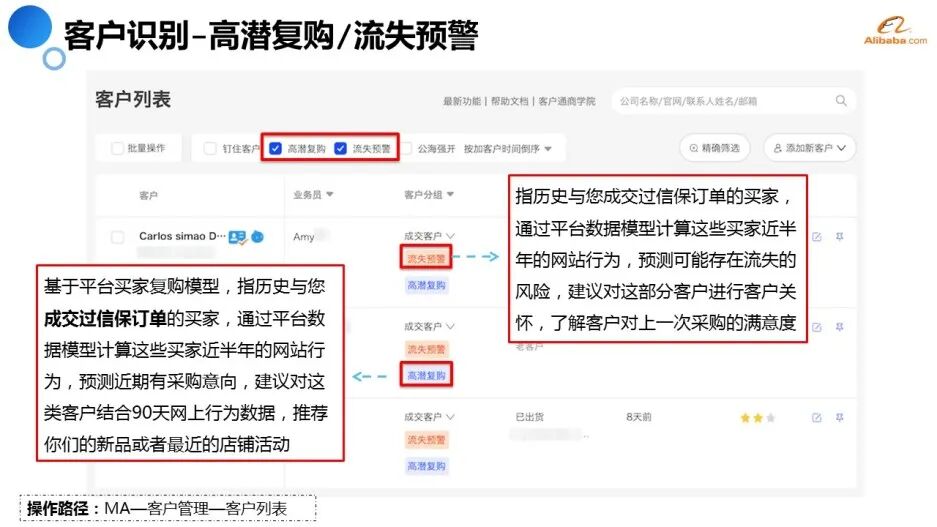Click the Alibaba.com logo

point(895,31)
